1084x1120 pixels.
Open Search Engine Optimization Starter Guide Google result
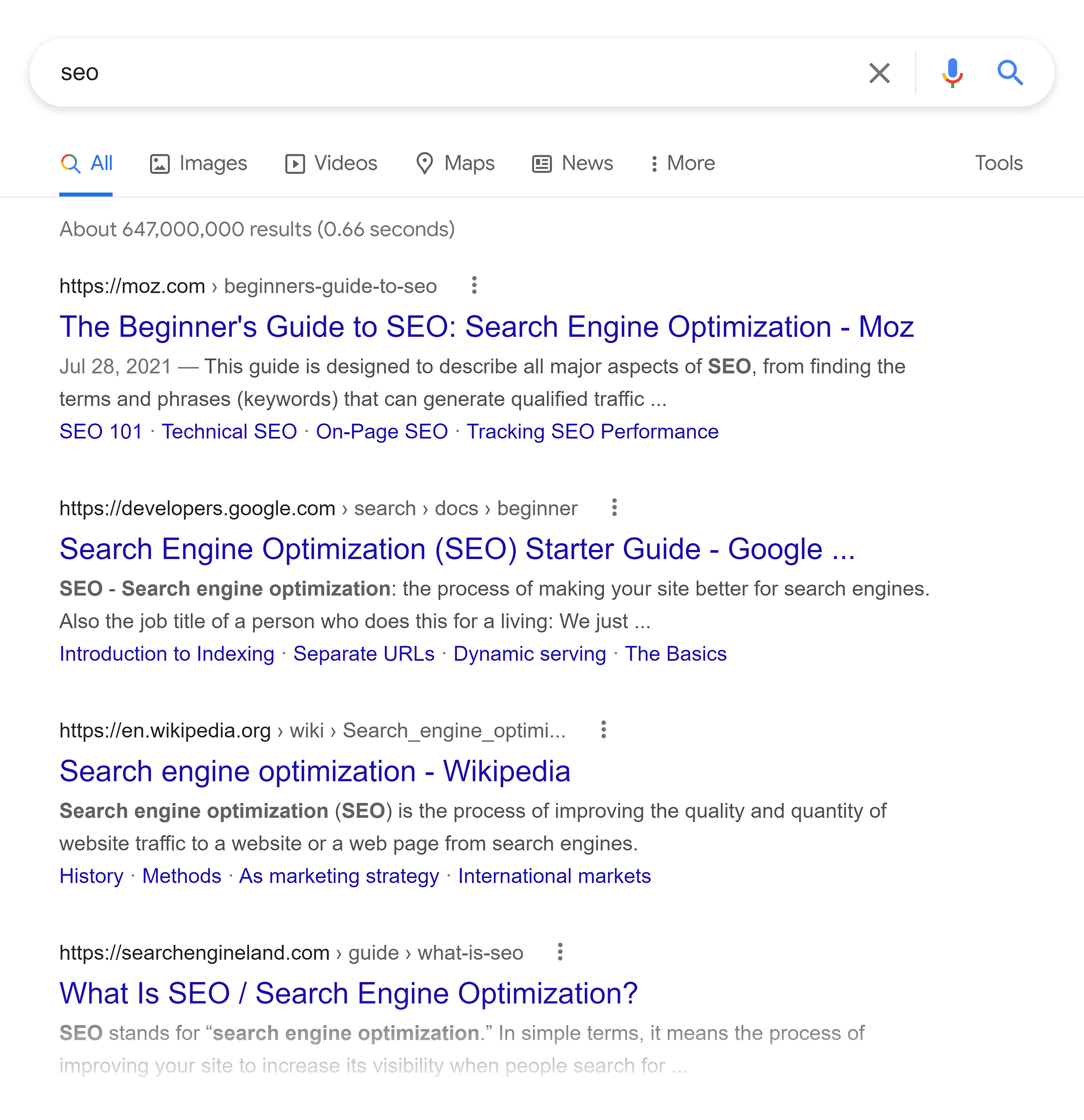coord(457,549)
